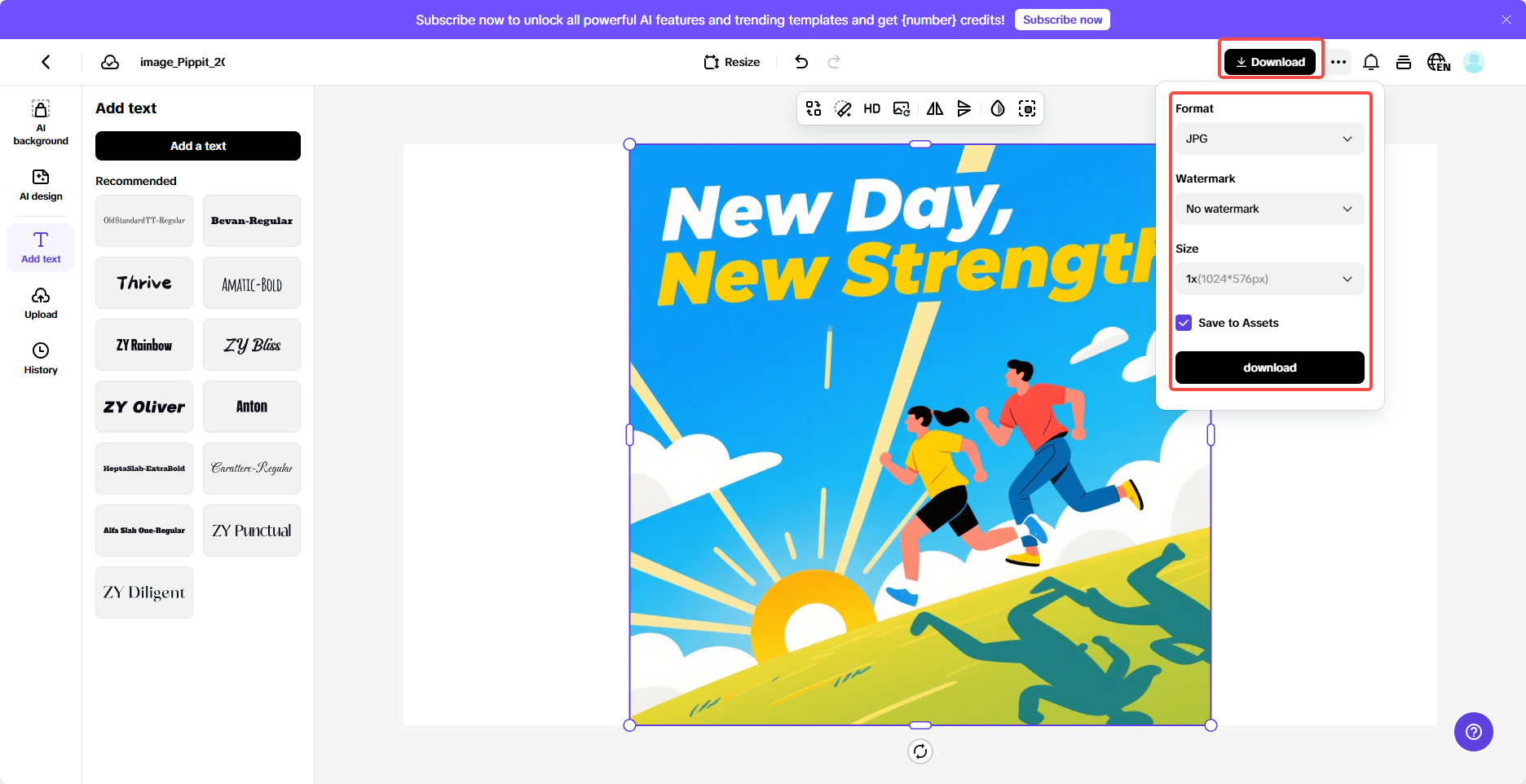Click the HD upscale icon in toolbar

871,108
